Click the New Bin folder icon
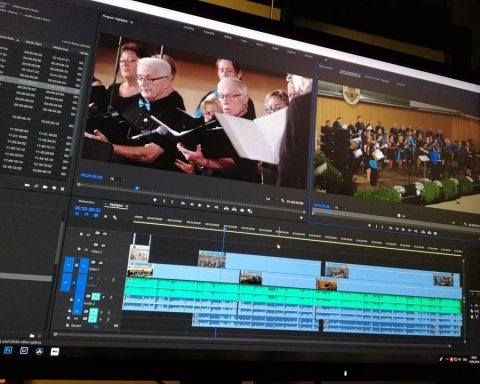Viewport: 480px width, 384px height. tap(45, 187)
